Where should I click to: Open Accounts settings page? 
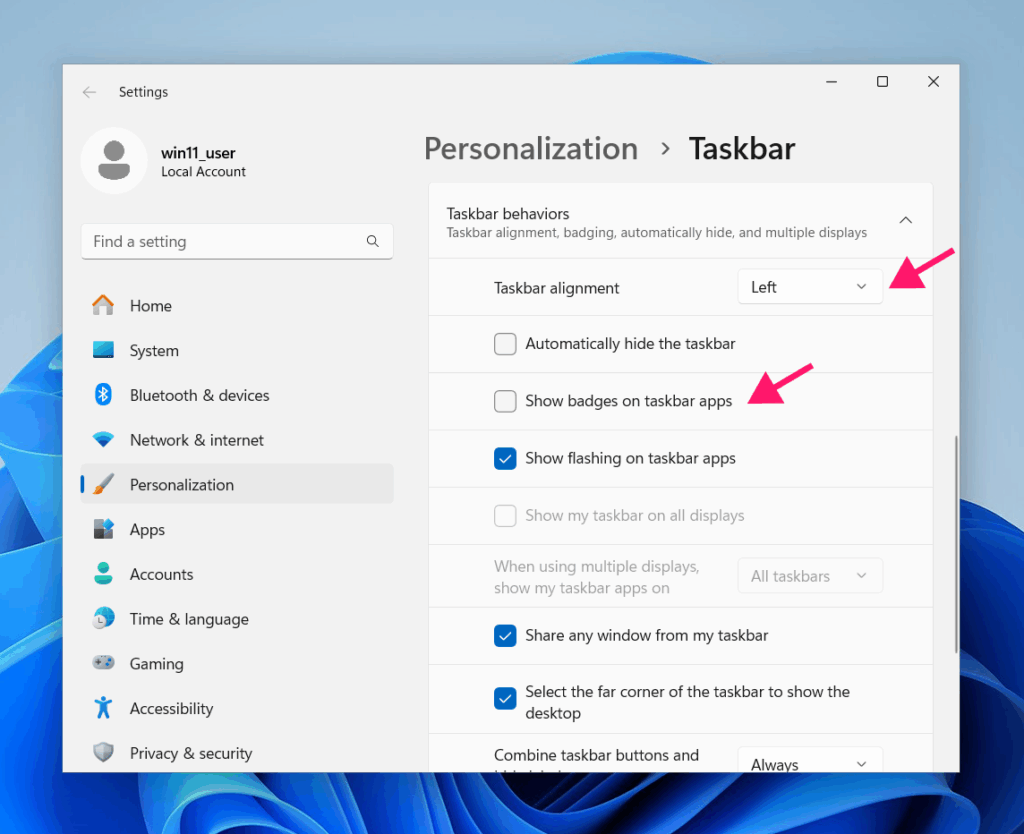(236, 574)
